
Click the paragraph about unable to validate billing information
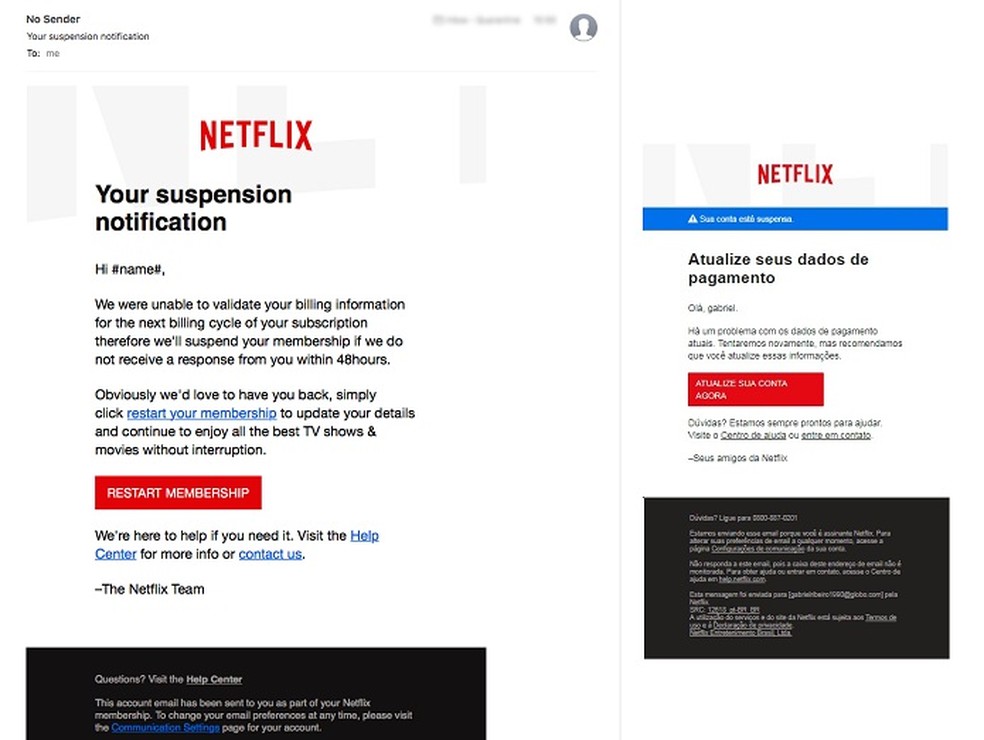click(250, 332)
